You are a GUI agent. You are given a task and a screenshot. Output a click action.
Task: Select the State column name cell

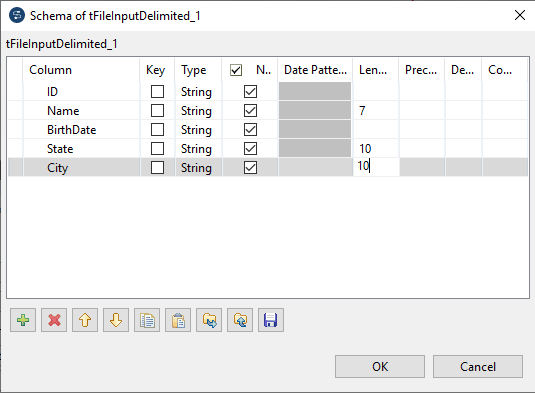pos(81,149)
